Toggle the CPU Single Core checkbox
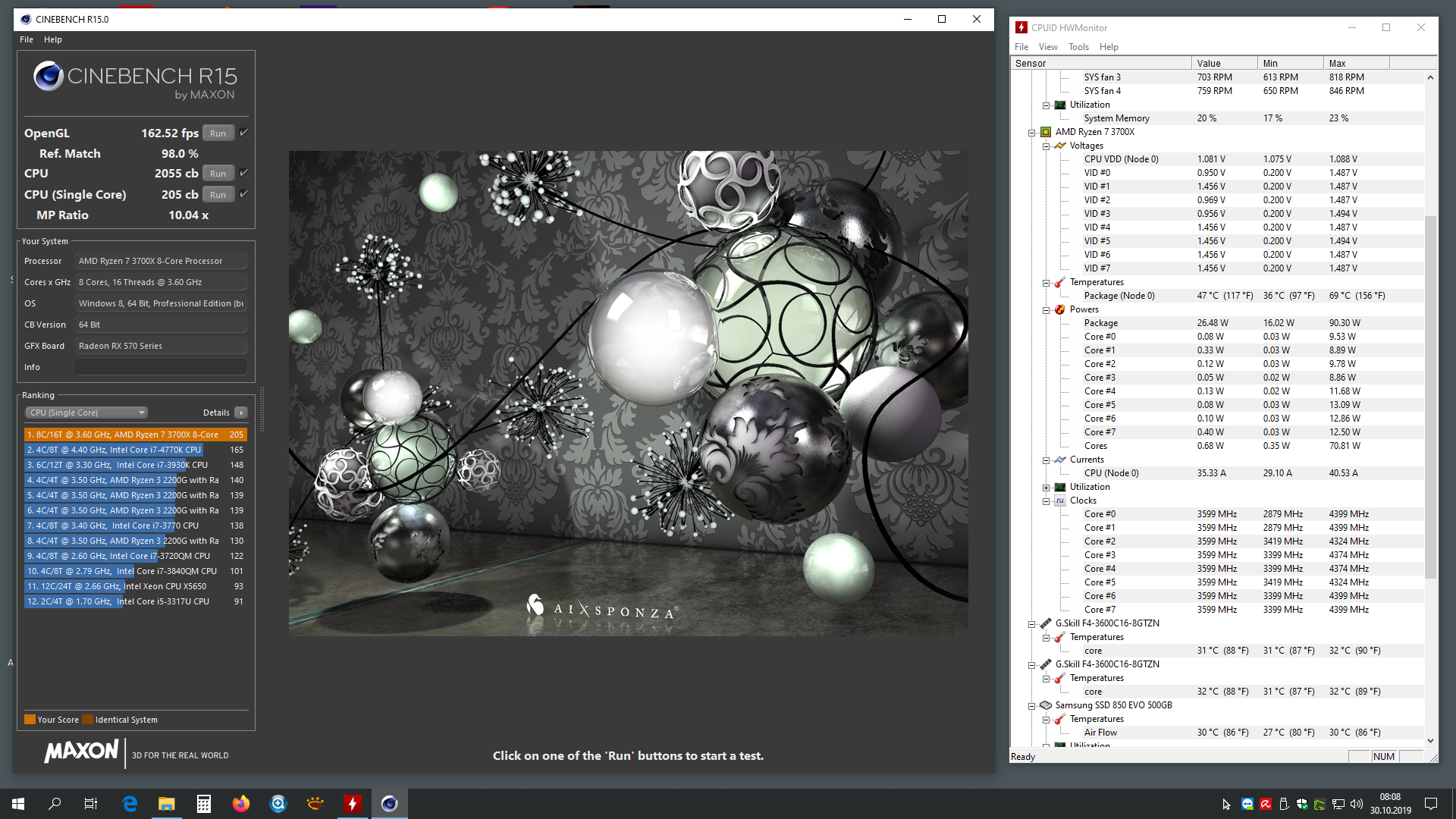This screenshot has height=819, width=1456. point(244,194)
